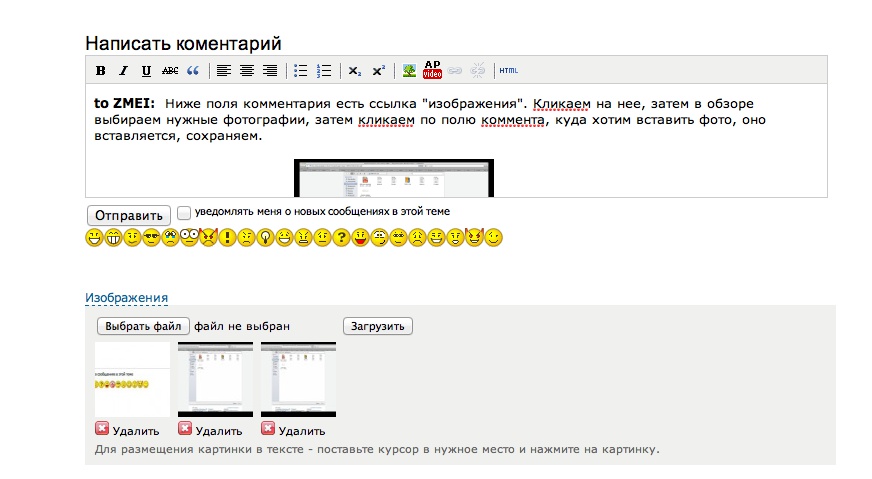Insert the first uploaded thumbnail with smileys

132,379
